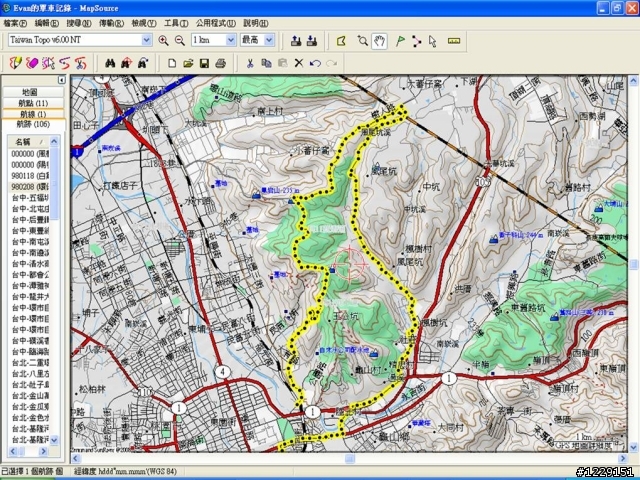Open the Taiwan Topo v6.00 NT map dropdown

147,40
